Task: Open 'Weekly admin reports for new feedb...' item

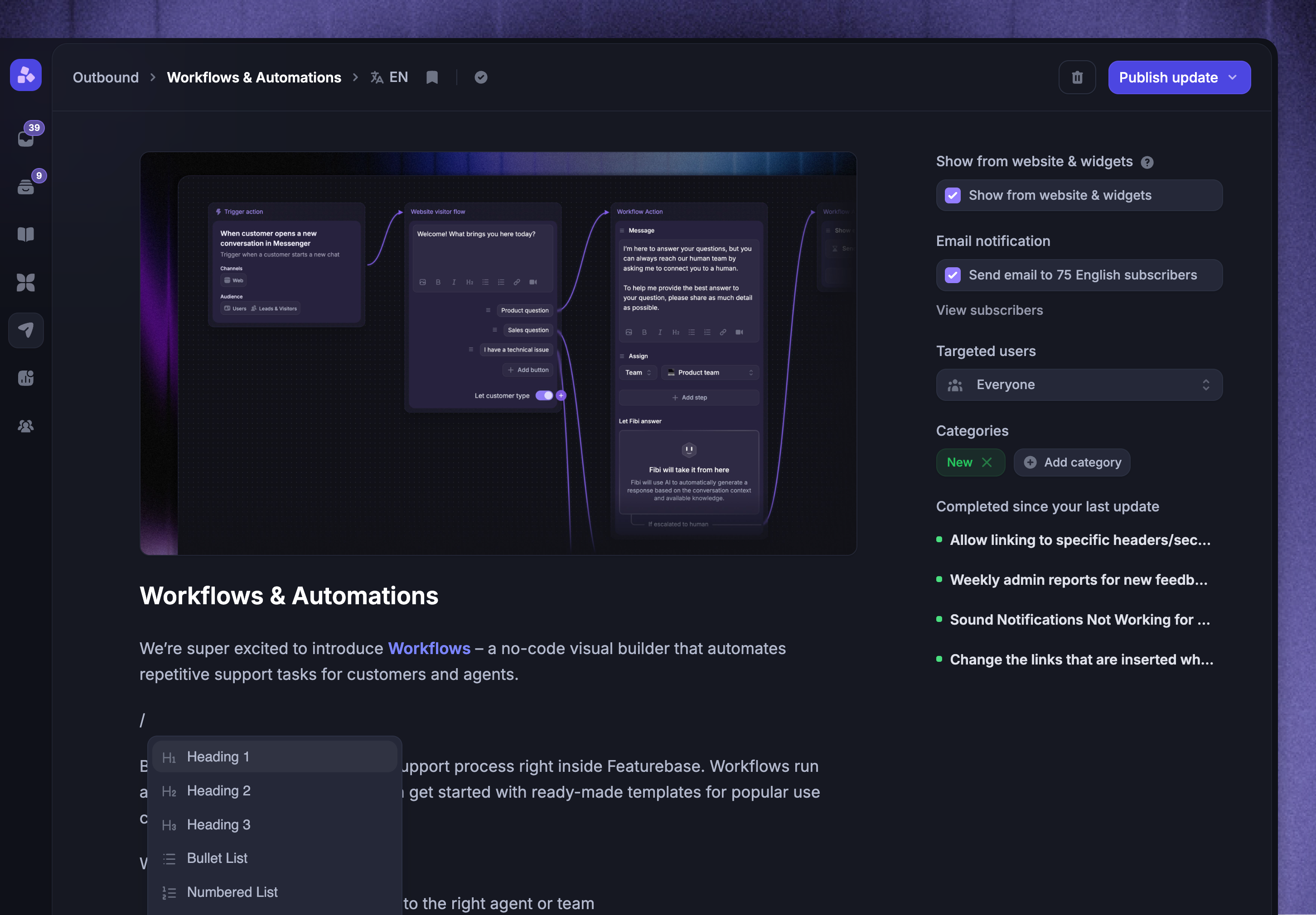Action: (x=1079, y=580)
